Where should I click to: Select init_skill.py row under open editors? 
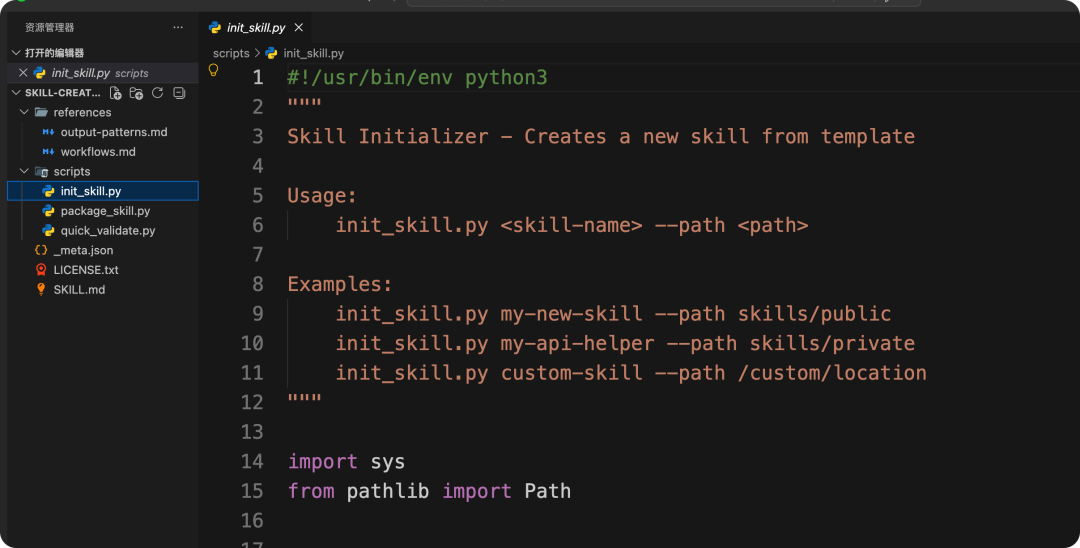(x=103, y=72)
